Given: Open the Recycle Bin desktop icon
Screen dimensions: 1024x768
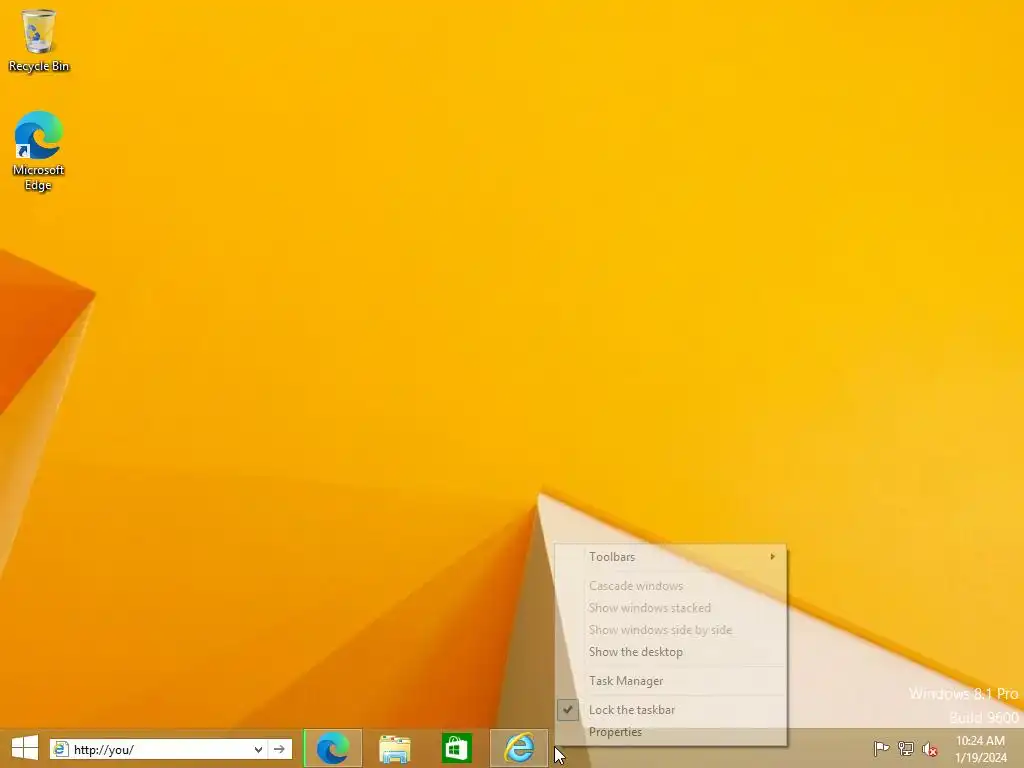Looking at the screenshot, I should click(39, 40).
